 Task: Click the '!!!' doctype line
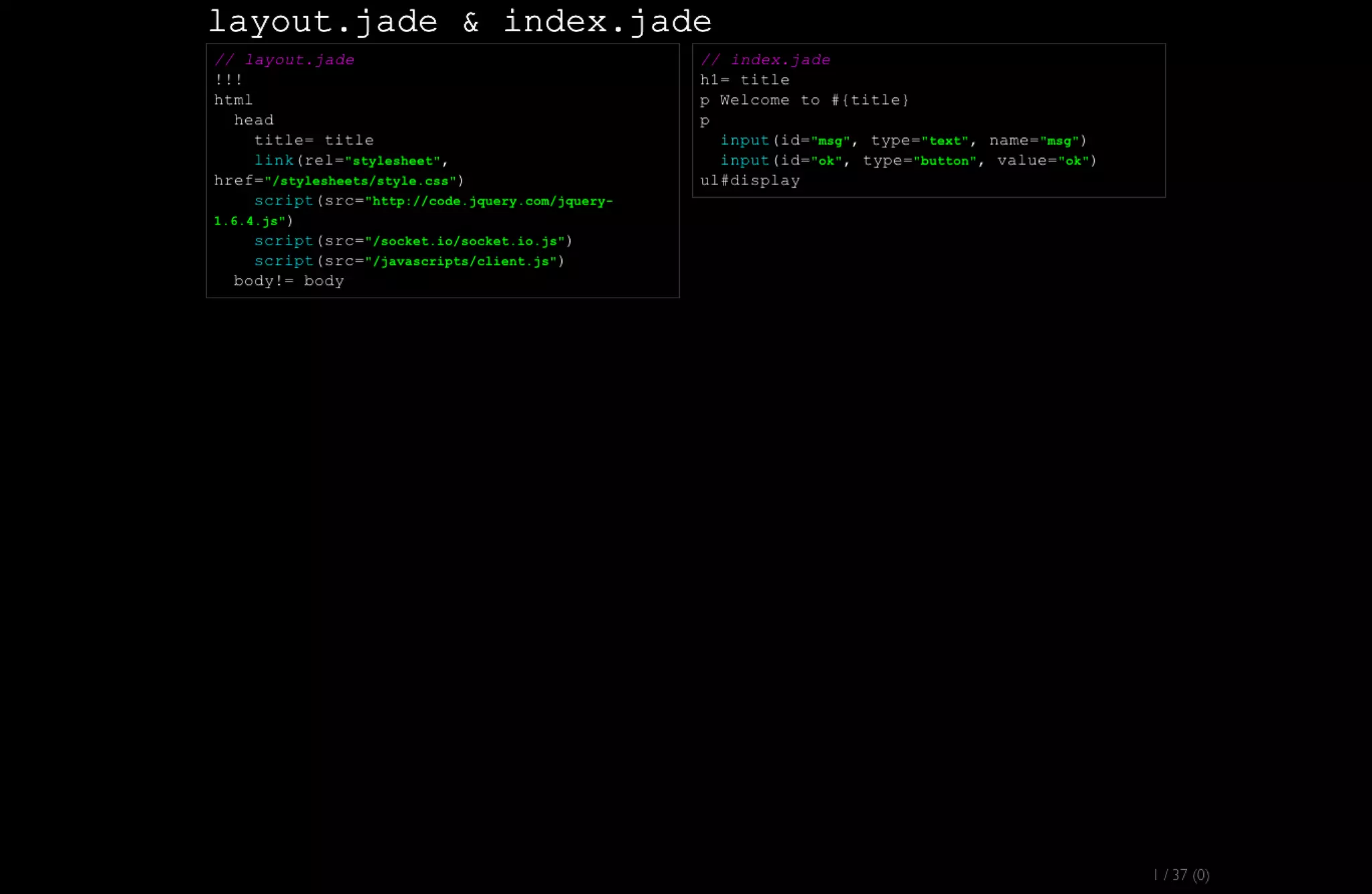228,80
